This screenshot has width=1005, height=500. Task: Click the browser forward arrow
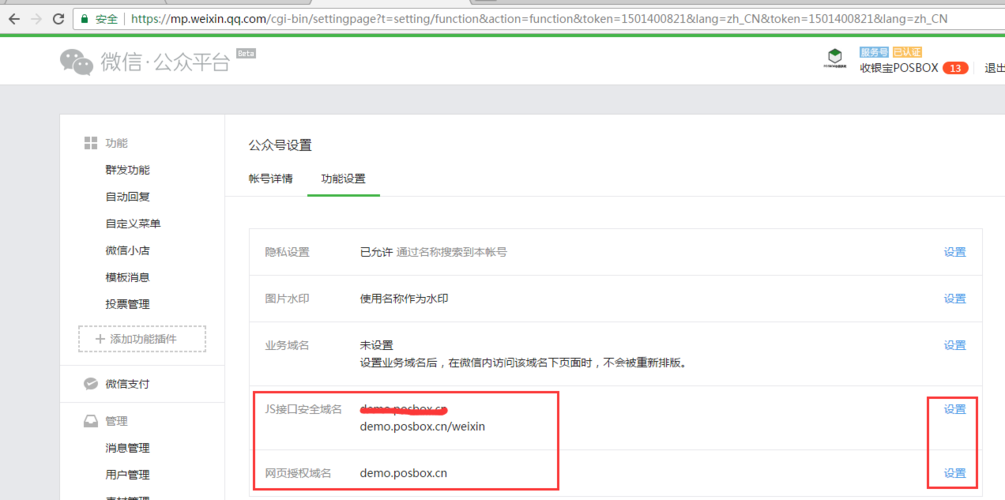pyautogui.click(x=36, y=19)
